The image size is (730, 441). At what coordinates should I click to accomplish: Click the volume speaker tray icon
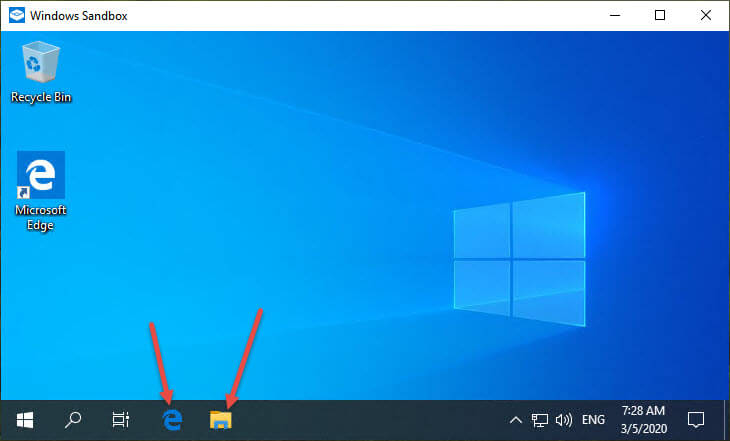[564, 420]
